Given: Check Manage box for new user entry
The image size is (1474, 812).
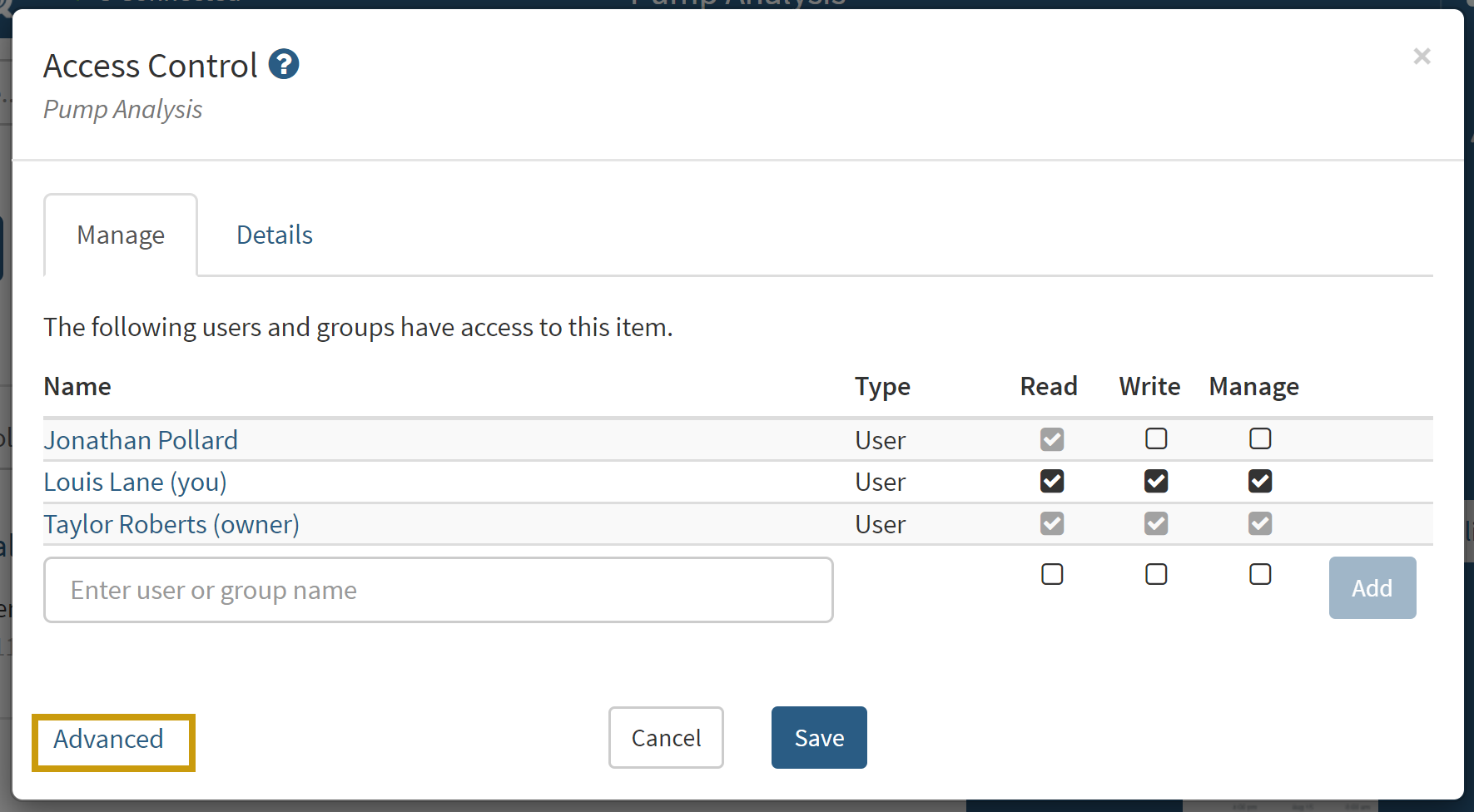Looking at the screenshot, I should [1260, 574].
